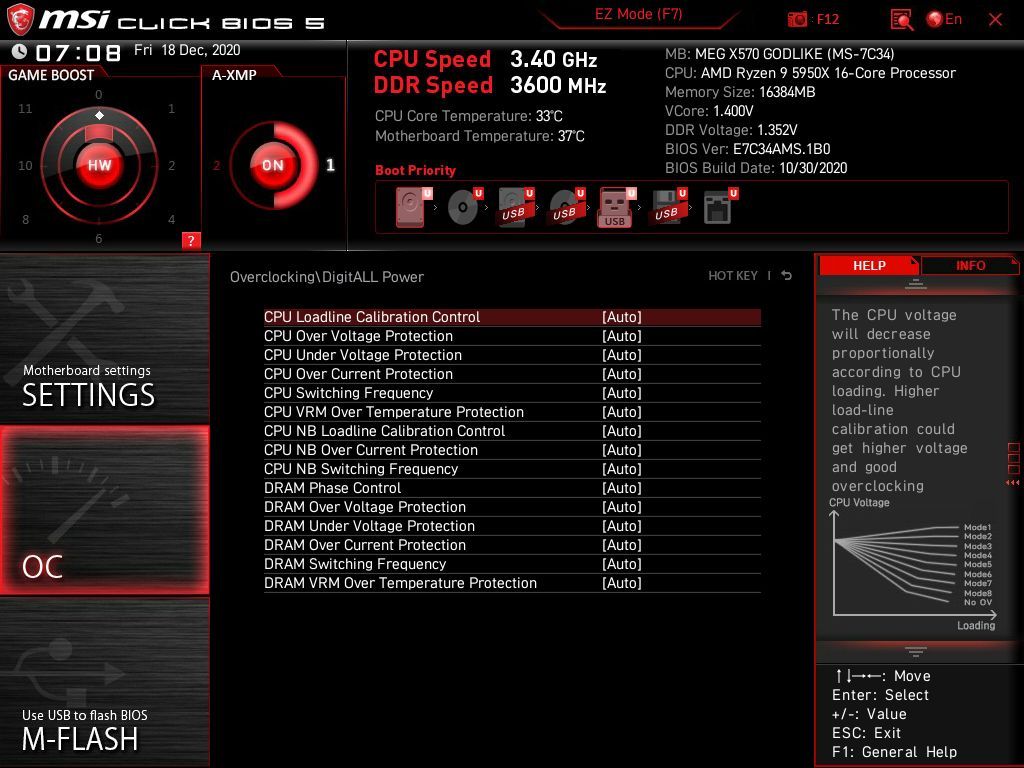Open the OC overclocking section
Image resolution: width=1024 pixels, height=768 pixels.
tap(104, 510)
